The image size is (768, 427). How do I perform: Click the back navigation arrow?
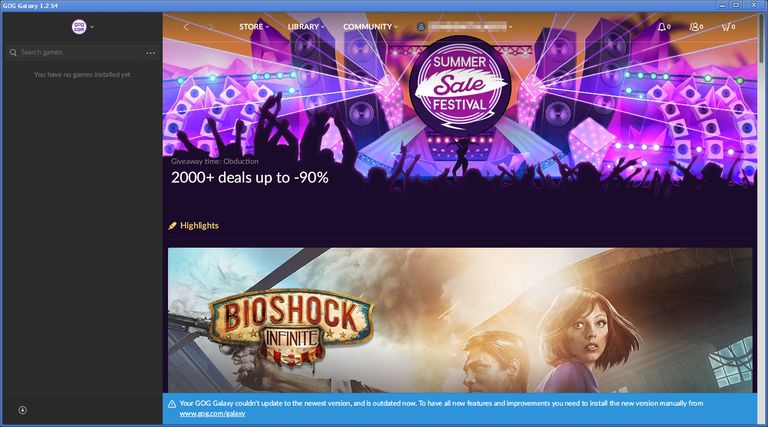point(186,27)
